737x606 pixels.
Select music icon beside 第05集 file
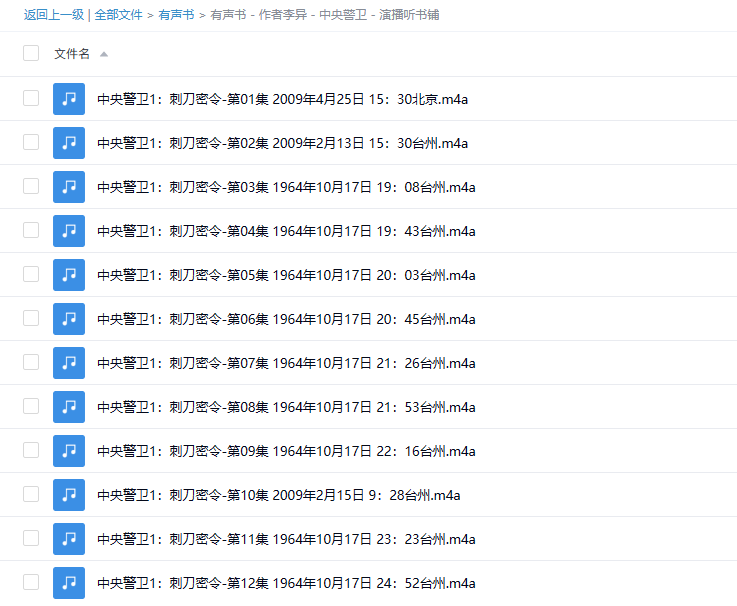click(69, 275)
